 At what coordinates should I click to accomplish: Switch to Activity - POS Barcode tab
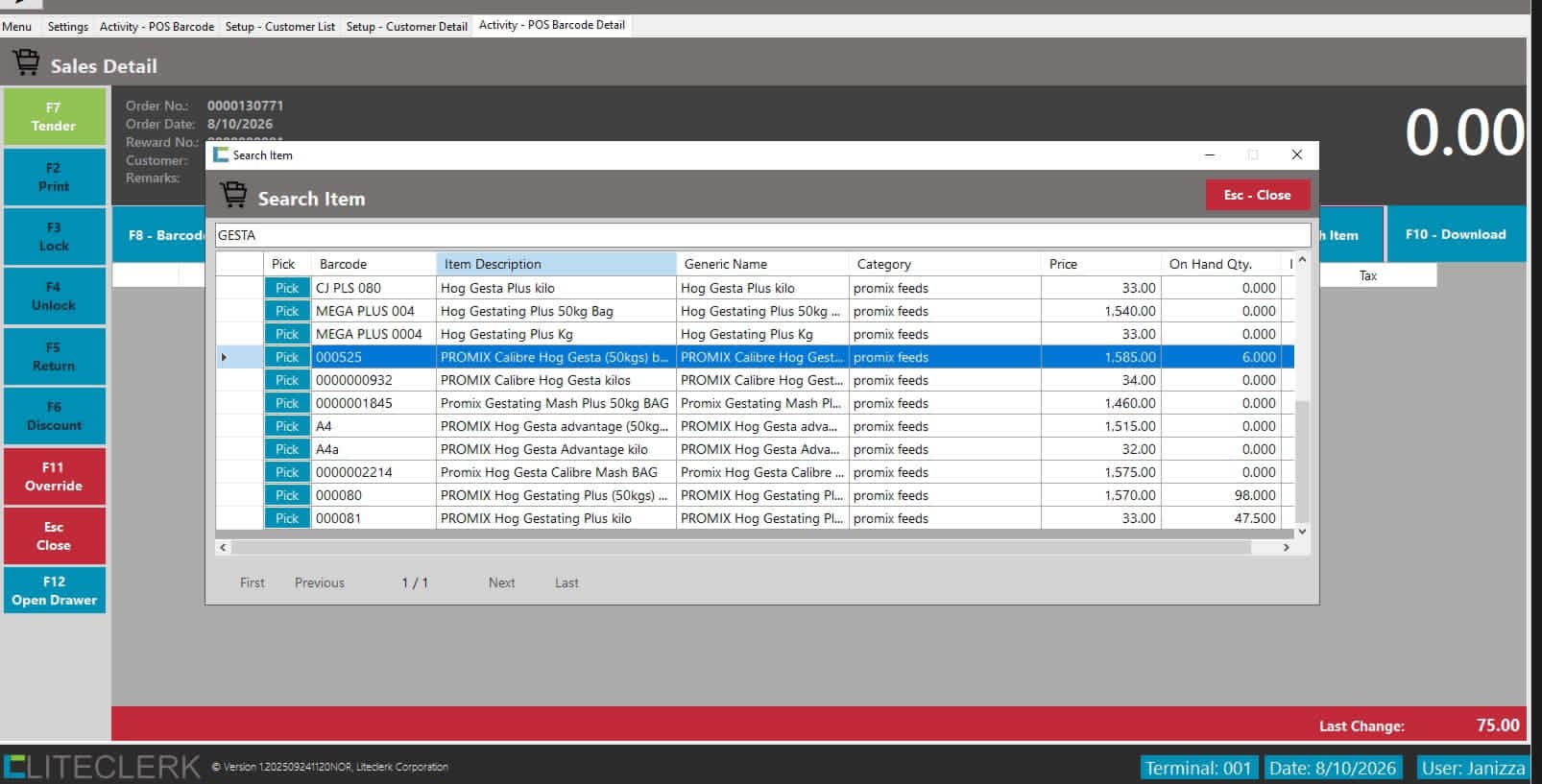pyautogui.click(x=157, y=26)
